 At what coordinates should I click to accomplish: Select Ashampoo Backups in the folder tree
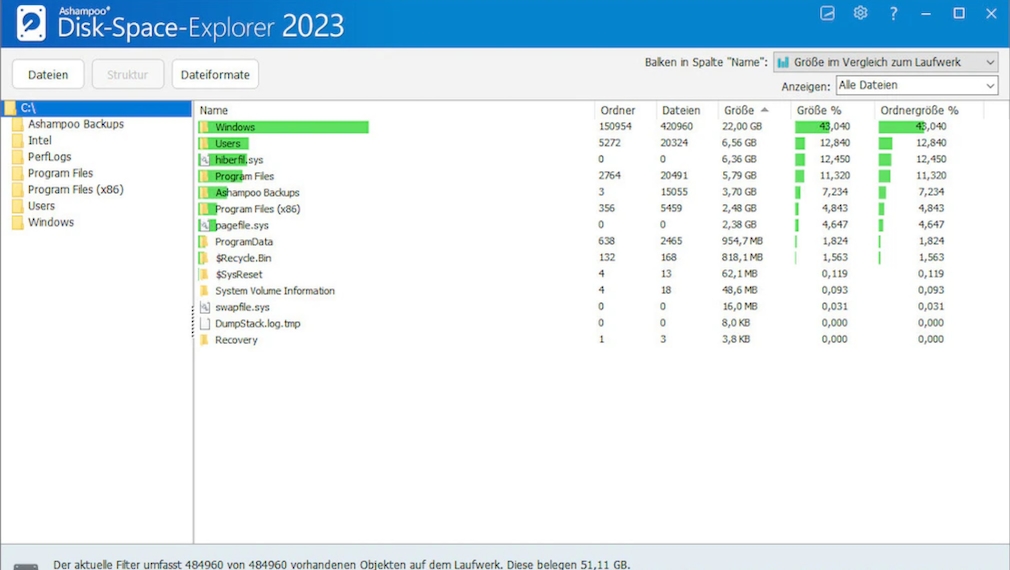tap(75, 124)
